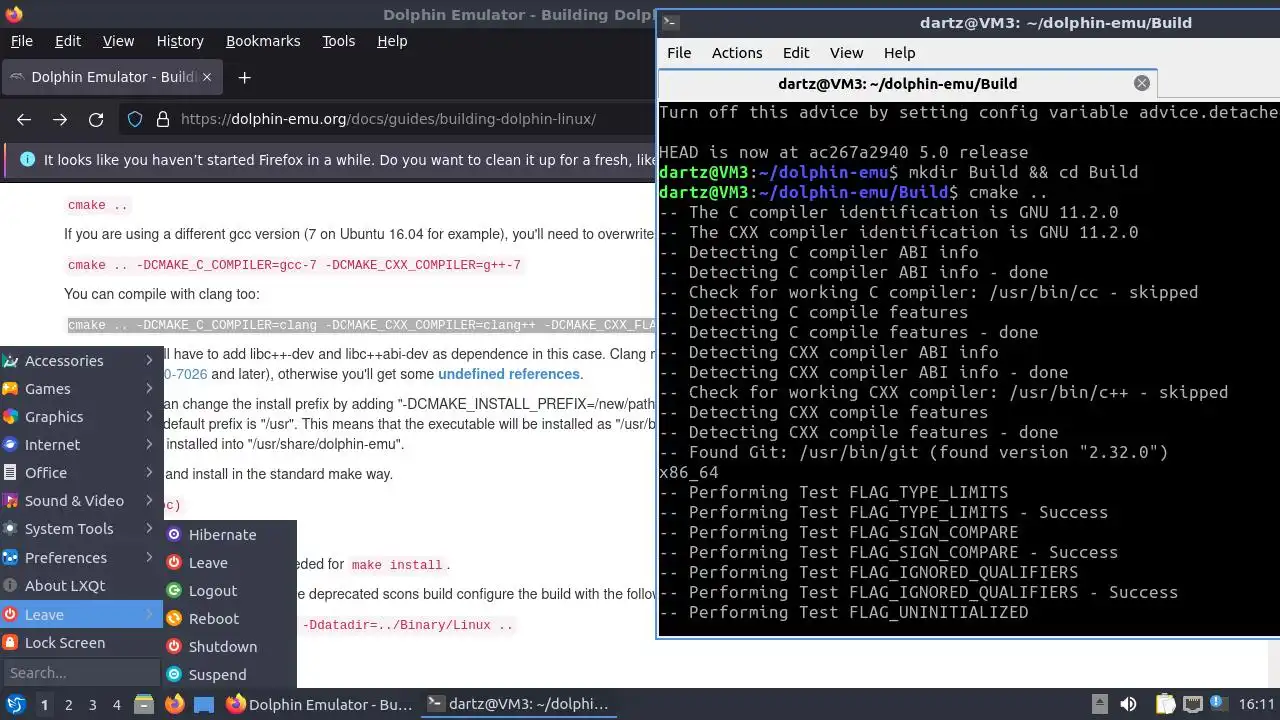1280x720 pixels.
Task: Focus the application menu Search field
Action: pyautogui.click(x=81, y=673)
